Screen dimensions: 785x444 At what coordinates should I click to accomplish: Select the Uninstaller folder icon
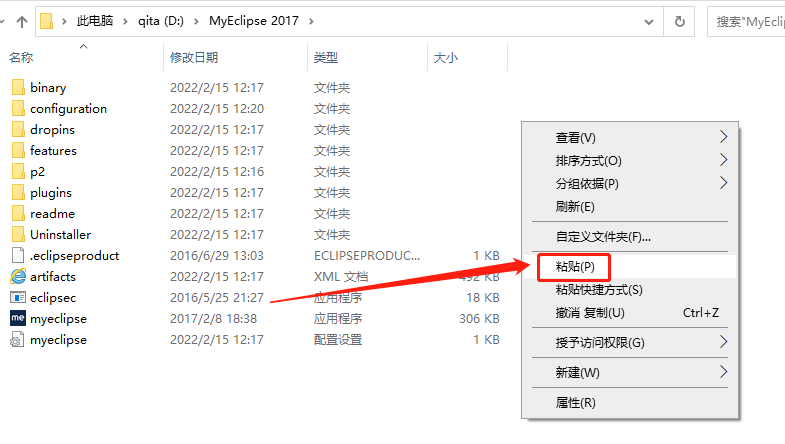point(18,234)
